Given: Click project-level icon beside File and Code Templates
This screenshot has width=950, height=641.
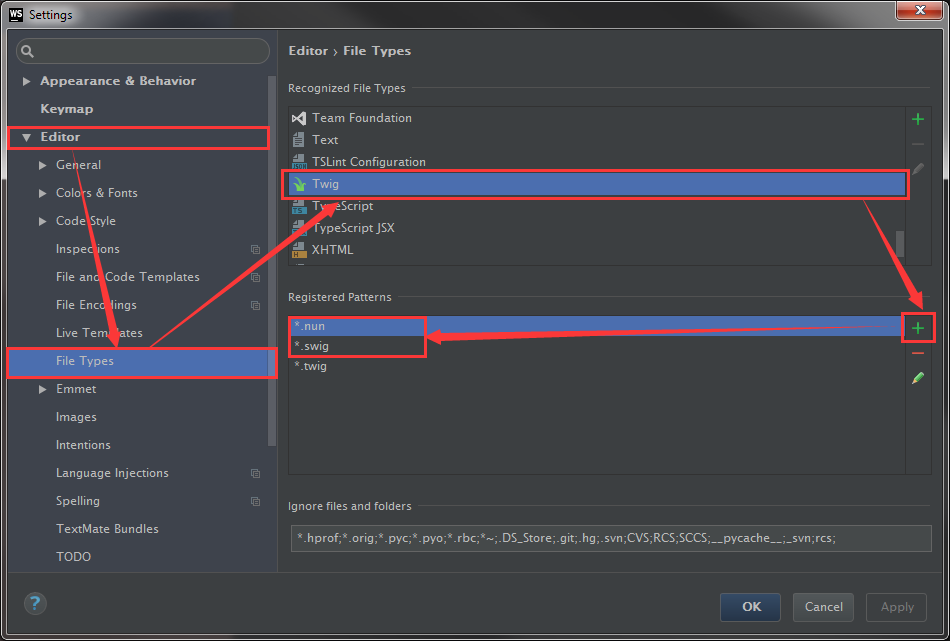Looking at the screenshot, I should [255, 277].
